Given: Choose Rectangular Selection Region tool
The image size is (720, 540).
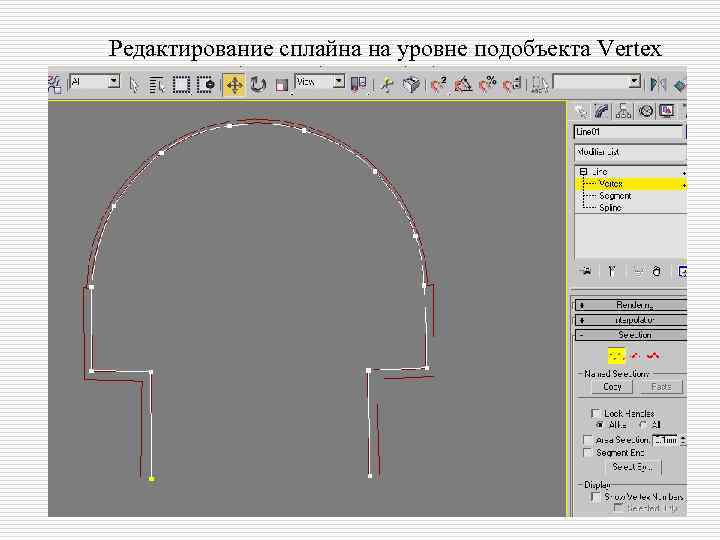Looking at the screenshot, I should (x=181, y=85).
